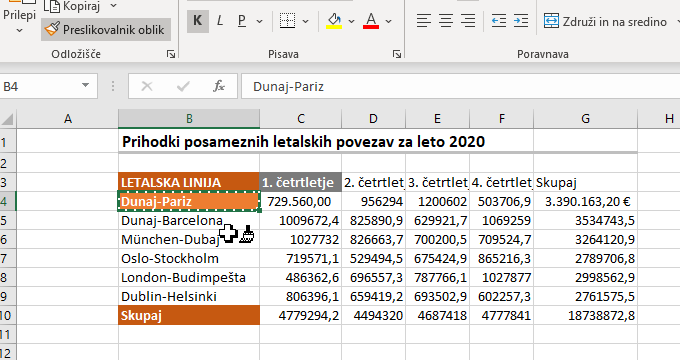Toggle bold K formatting
This screenshot has width=680, height=360.
(198, 21)
